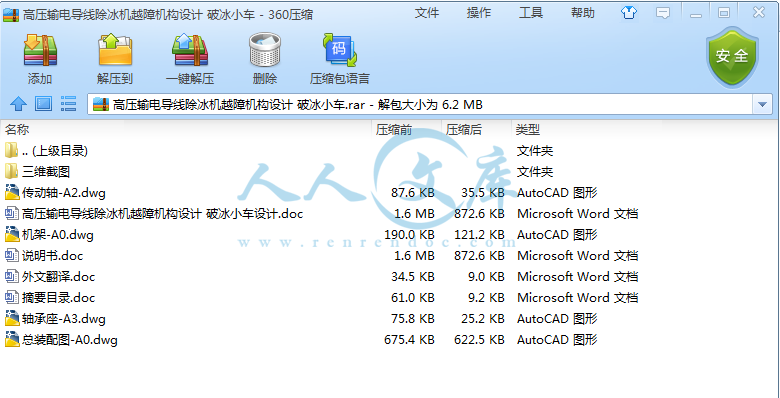Select the 外文翻译.doc file icon

(x=11, y=277)
